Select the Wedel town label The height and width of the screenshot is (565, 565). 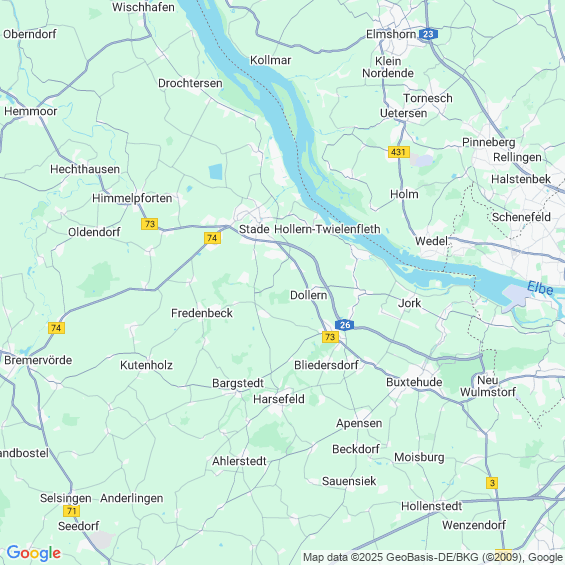point(431,241)
